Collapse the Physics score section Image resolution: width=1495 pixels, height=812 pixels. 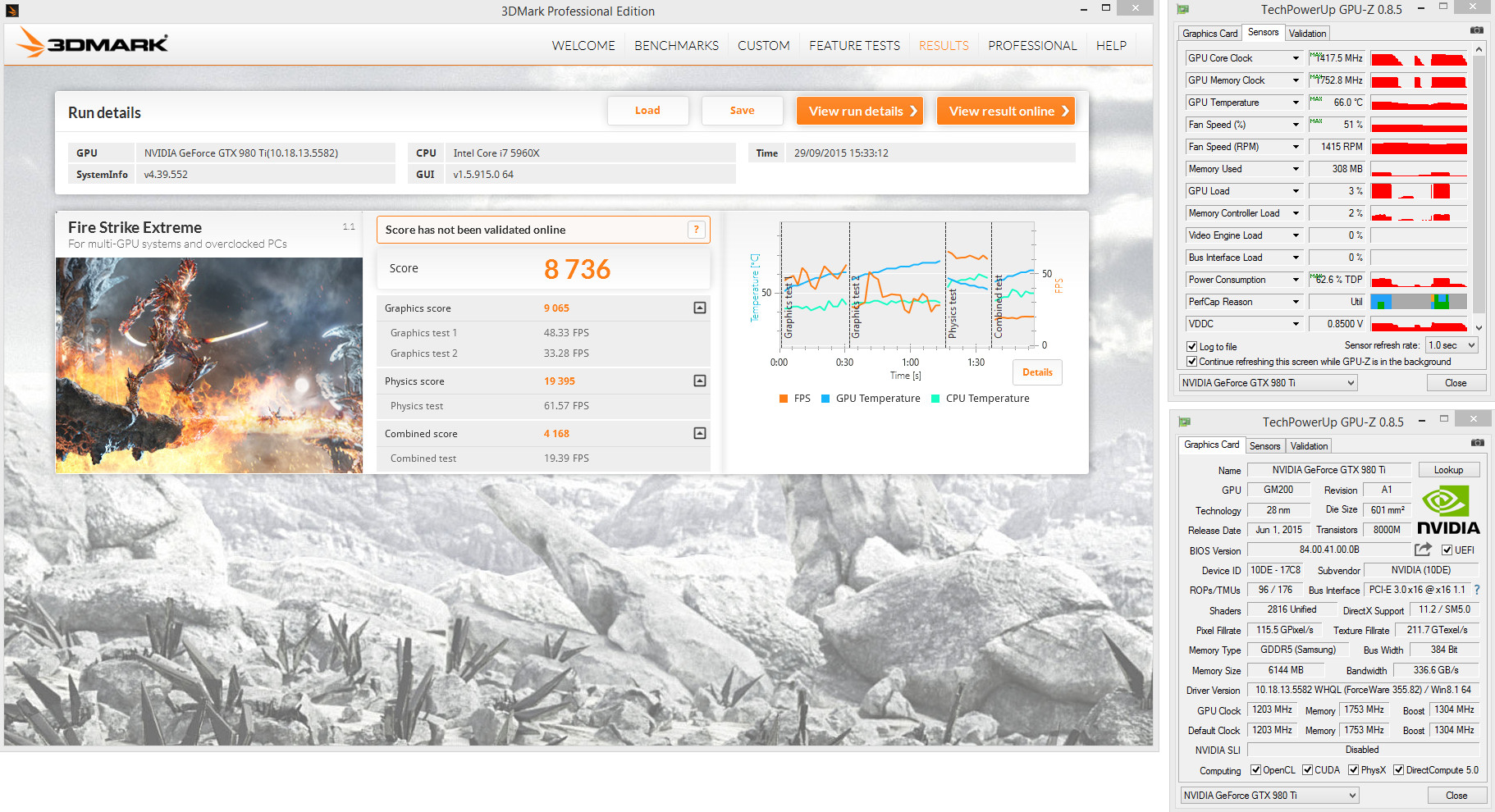click(700, 381)
